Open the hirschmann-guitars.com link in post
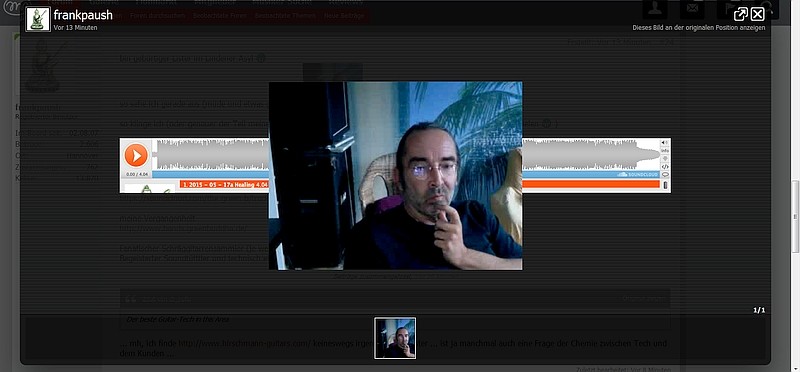The width and height of the screenshot is (800, 372). pyautogui.click(x=245, y=343)
